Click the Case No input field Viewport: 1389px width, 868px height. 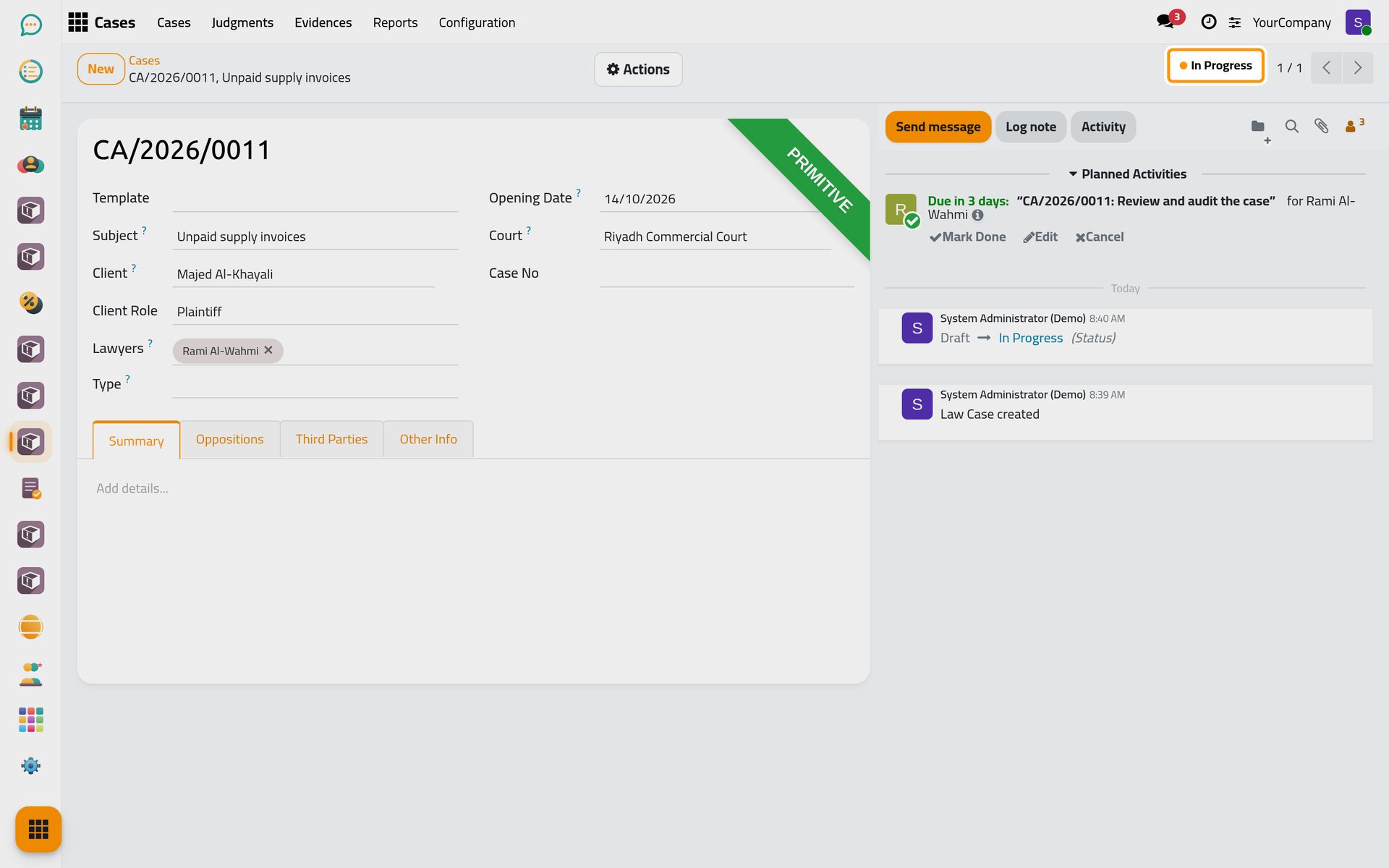pos(726,273)
